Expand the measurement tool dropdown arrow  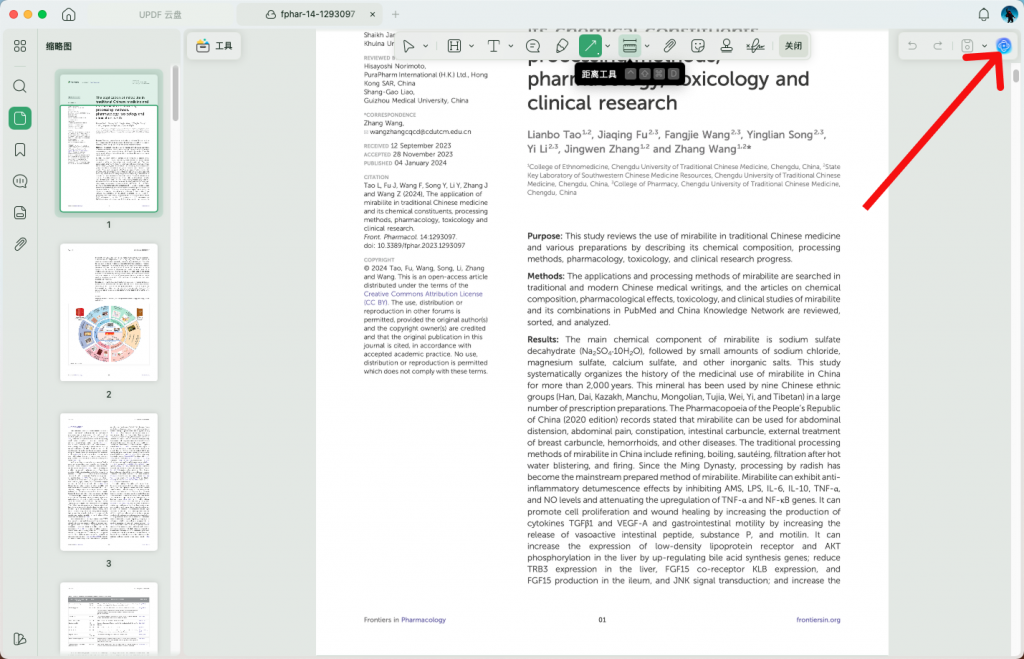[x=647, y=46]
